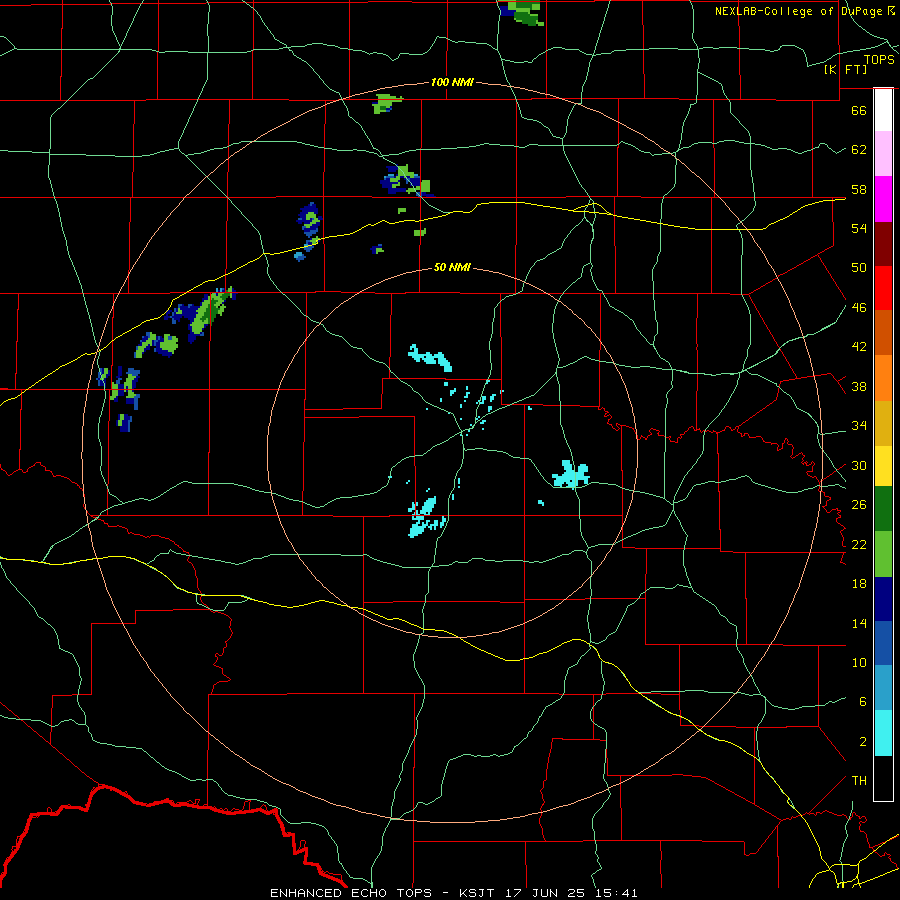Pick the dark orange swatch between 42 and 46
Image resolution: width=900 pixels, height=900 pixels.
883,333
